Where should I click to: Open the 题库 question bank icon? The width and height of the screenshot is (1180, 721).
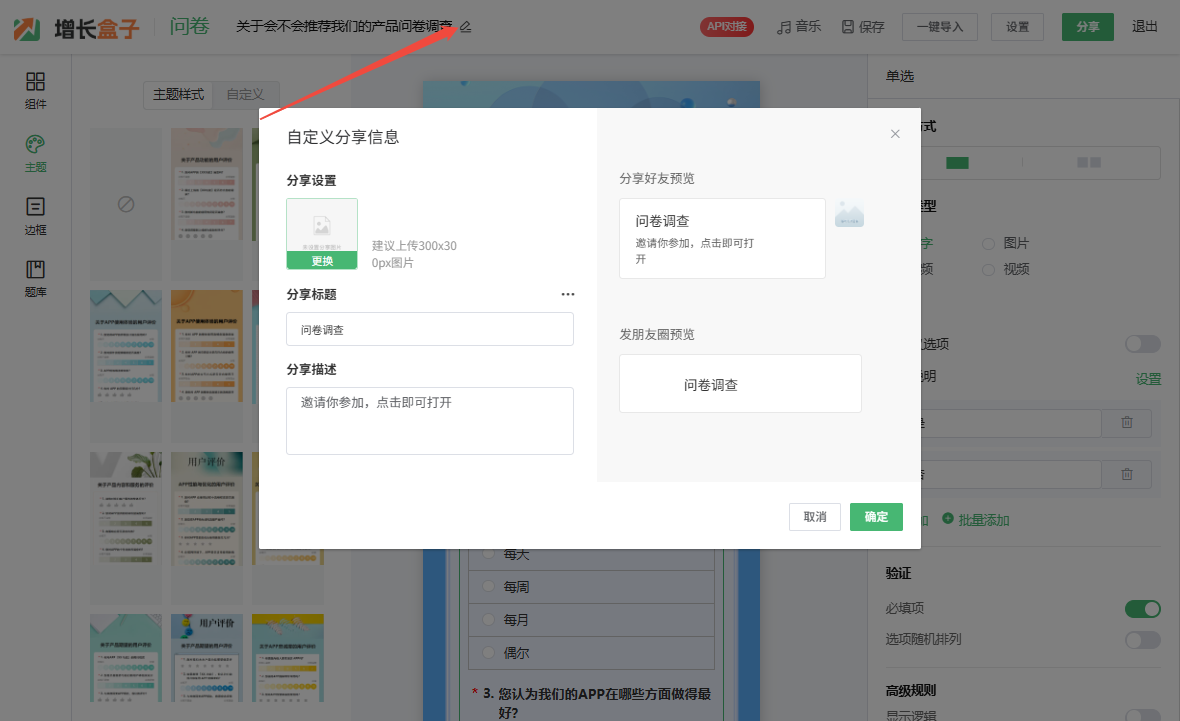[35, 270]
